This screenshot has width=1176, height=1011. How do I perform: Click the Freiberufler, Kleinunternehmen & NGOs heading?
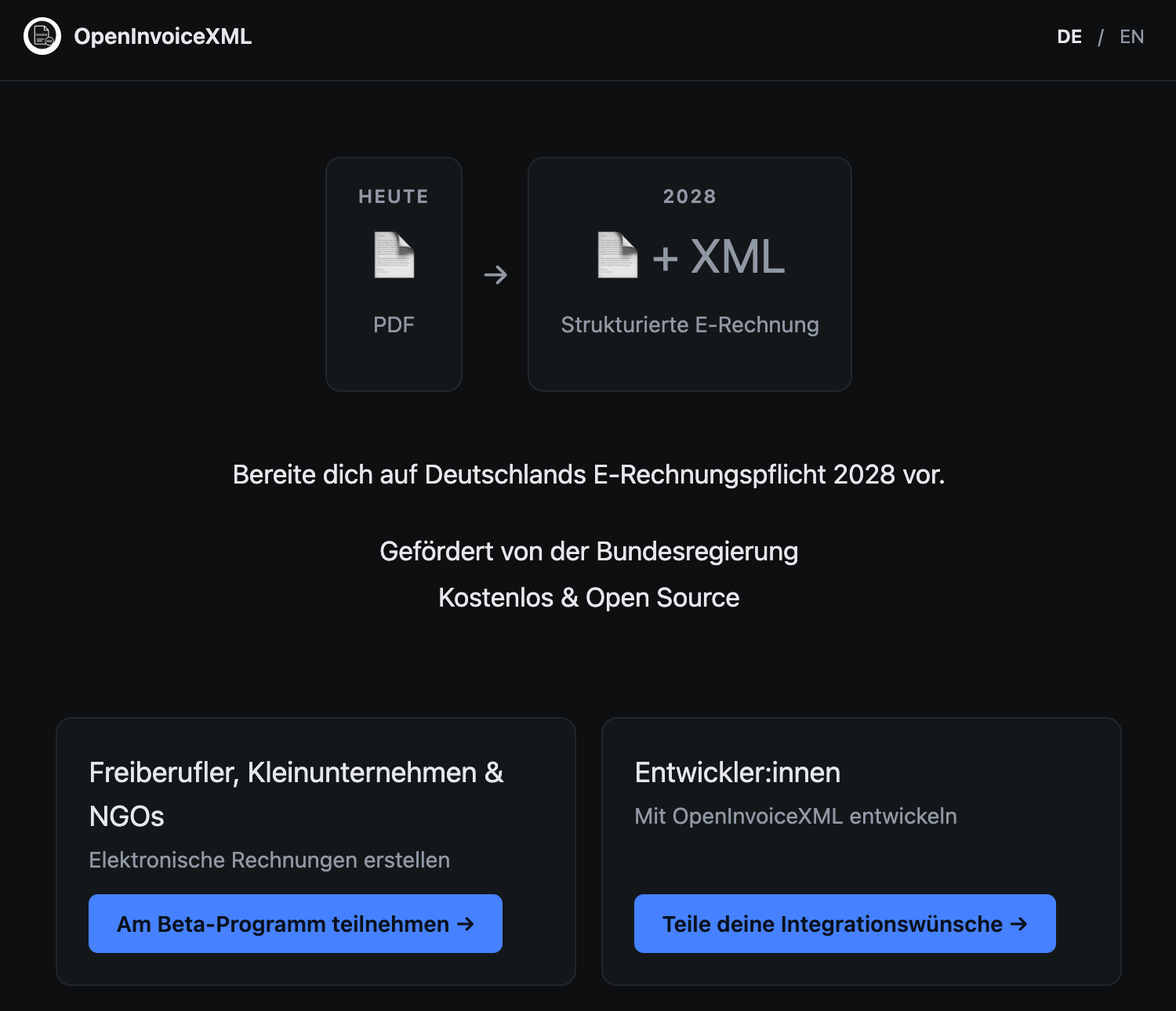click(x=296, y=794)
